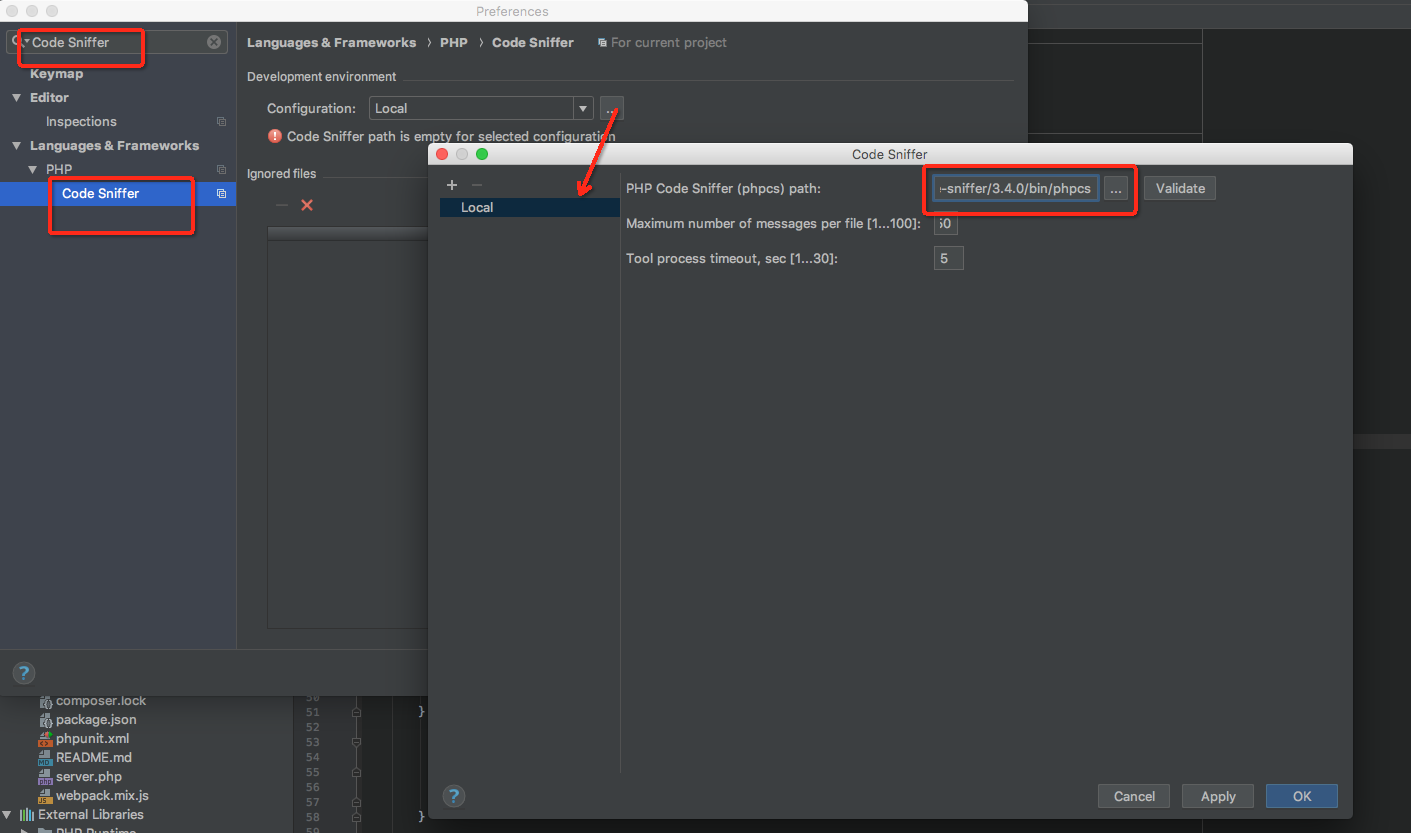Edit the PHP Code Sniffer path field
This screenshot has height=833, width=1411.
point(1013,188)
